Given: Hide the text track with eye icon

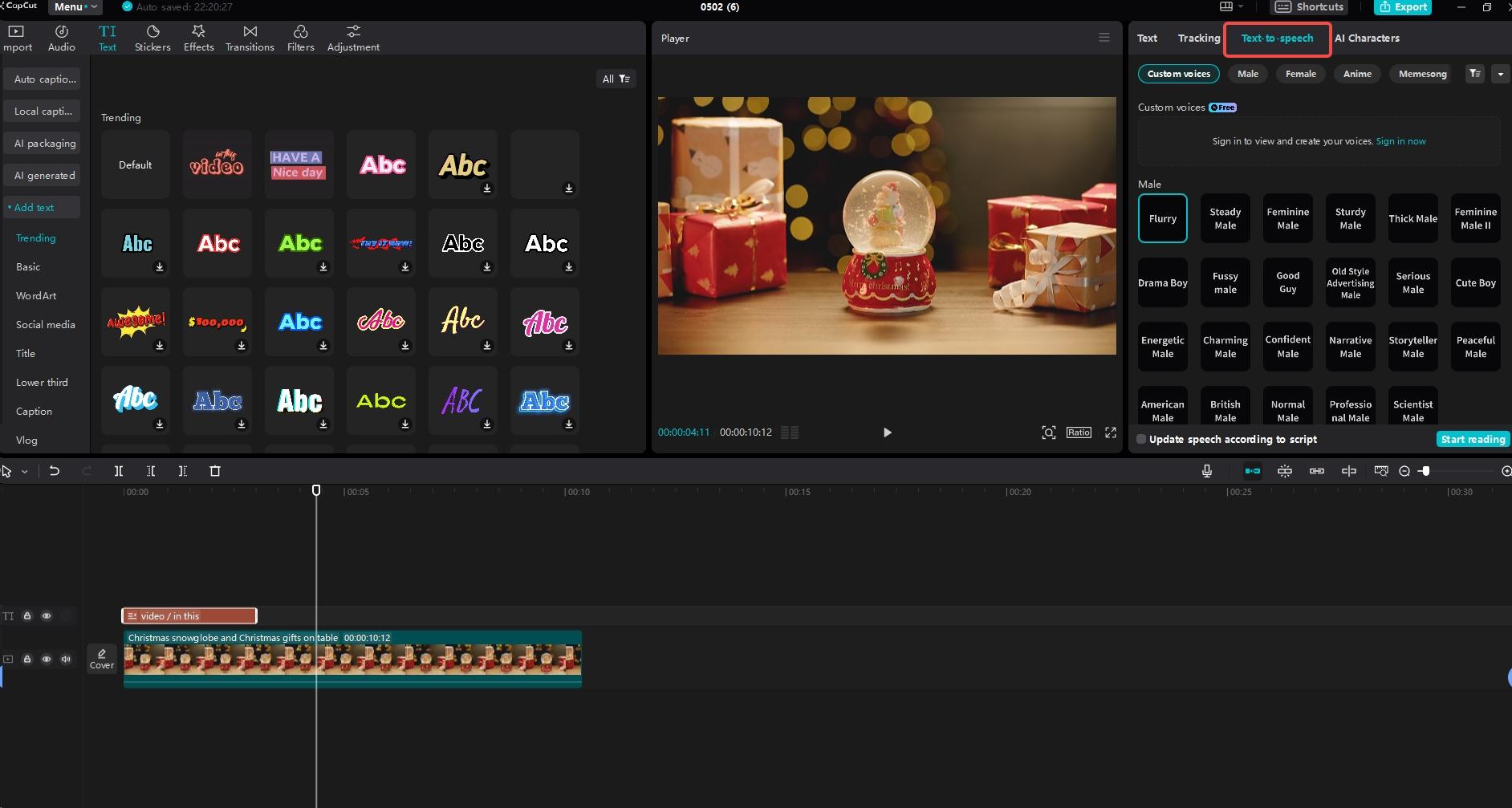Looking at the screenshot, I should pyautogui.click(x=47, y=615).
